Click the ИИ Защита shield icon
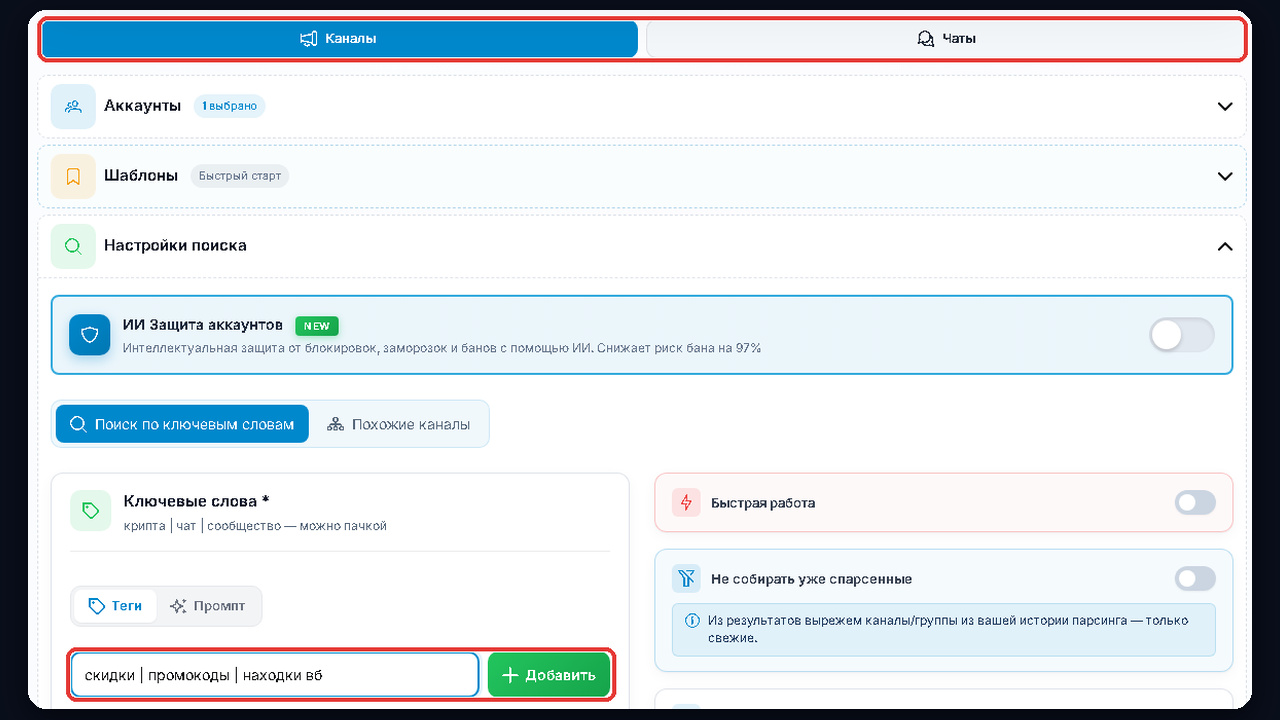Image resolution: width=1280 pixels, height=720 pixels. coord(90,335)
